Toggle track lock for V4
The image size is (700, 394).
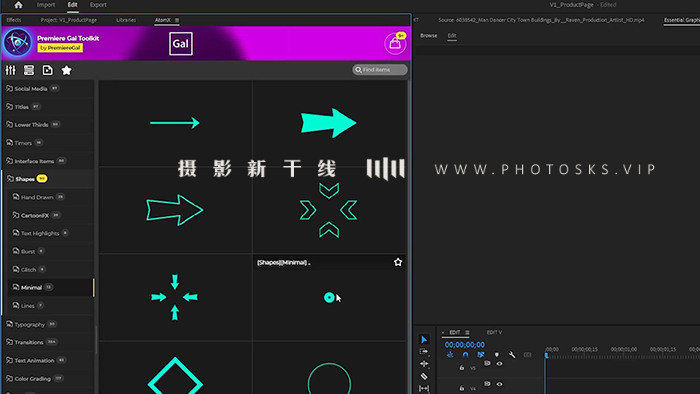(x=462, y=388)
